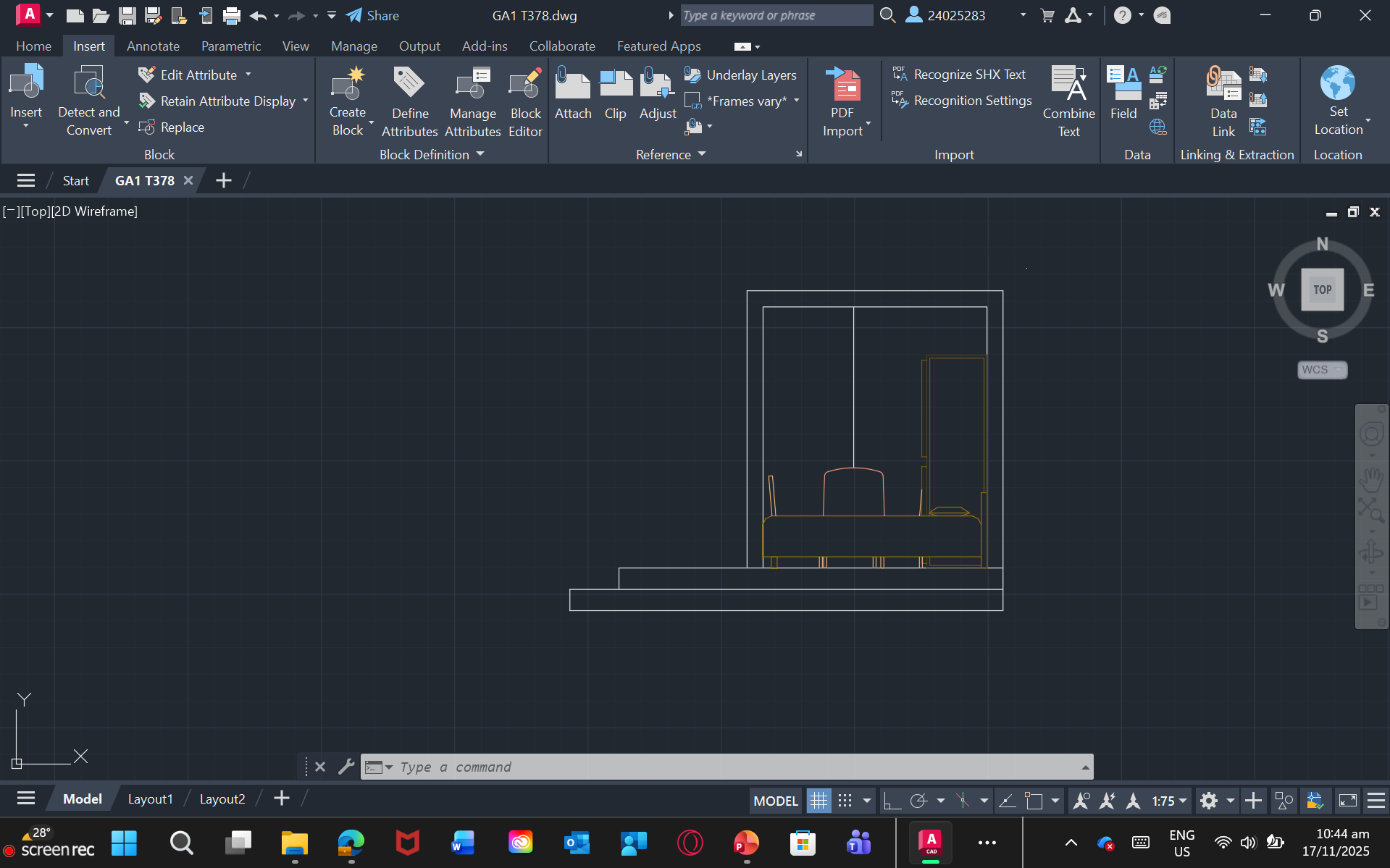Toggle ortho mode in status bar
The height and width of the screenshot is (868, 1390).
892,801
